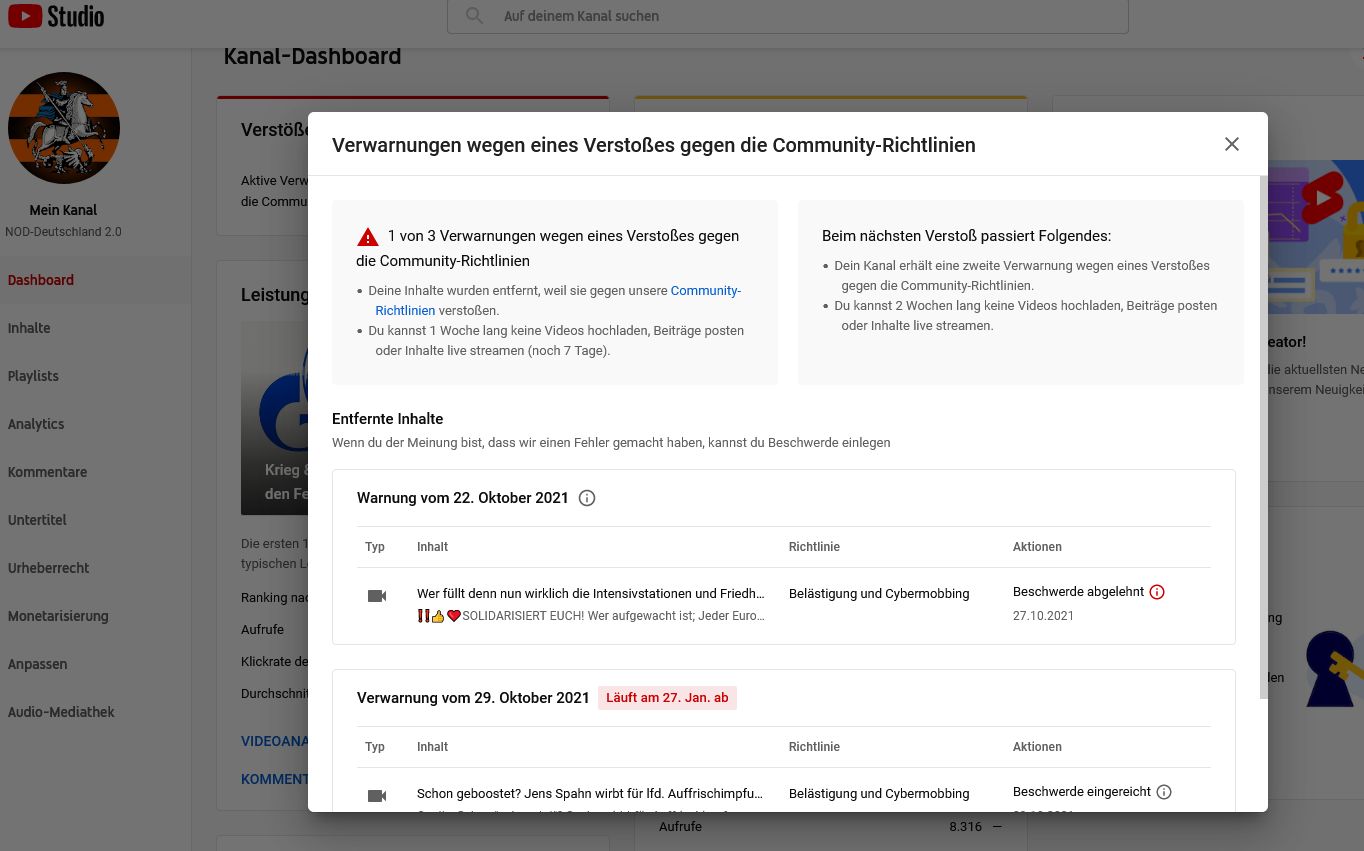
Task: Click the info icon next to Beschwerde eingereicht
Action: tap(1164, 792)
